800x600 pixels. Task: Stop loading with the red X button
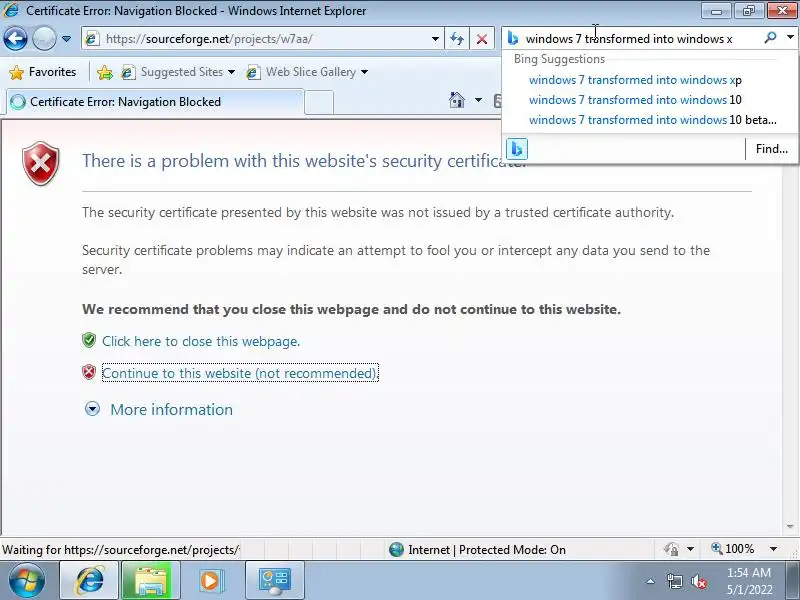(x=482, y=39)
